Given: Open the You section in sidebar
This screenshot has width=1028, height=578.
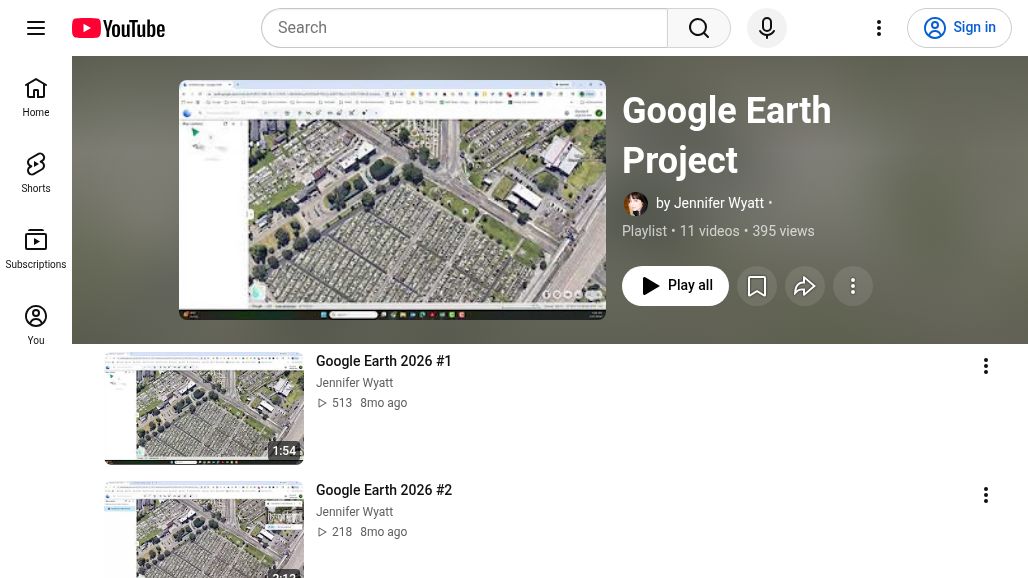Looking at the screenshot, I should pyautogui.click(x=36, y=326).
